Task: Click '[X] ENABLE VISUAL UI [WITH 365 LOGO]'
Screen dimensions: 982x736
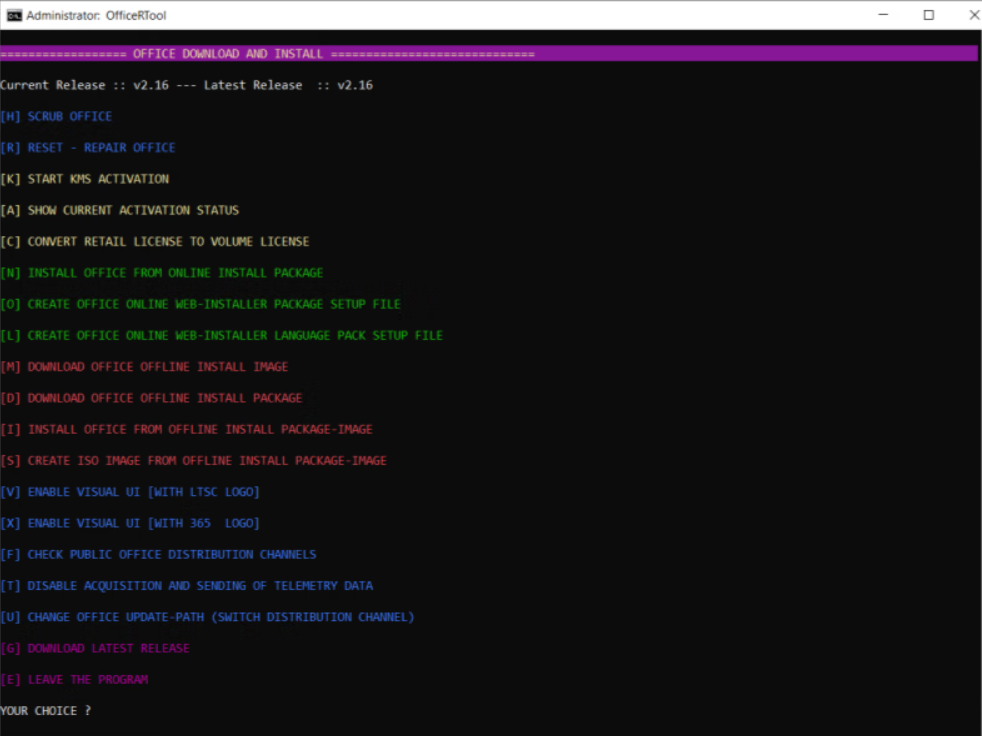Action: pos(130,524)
